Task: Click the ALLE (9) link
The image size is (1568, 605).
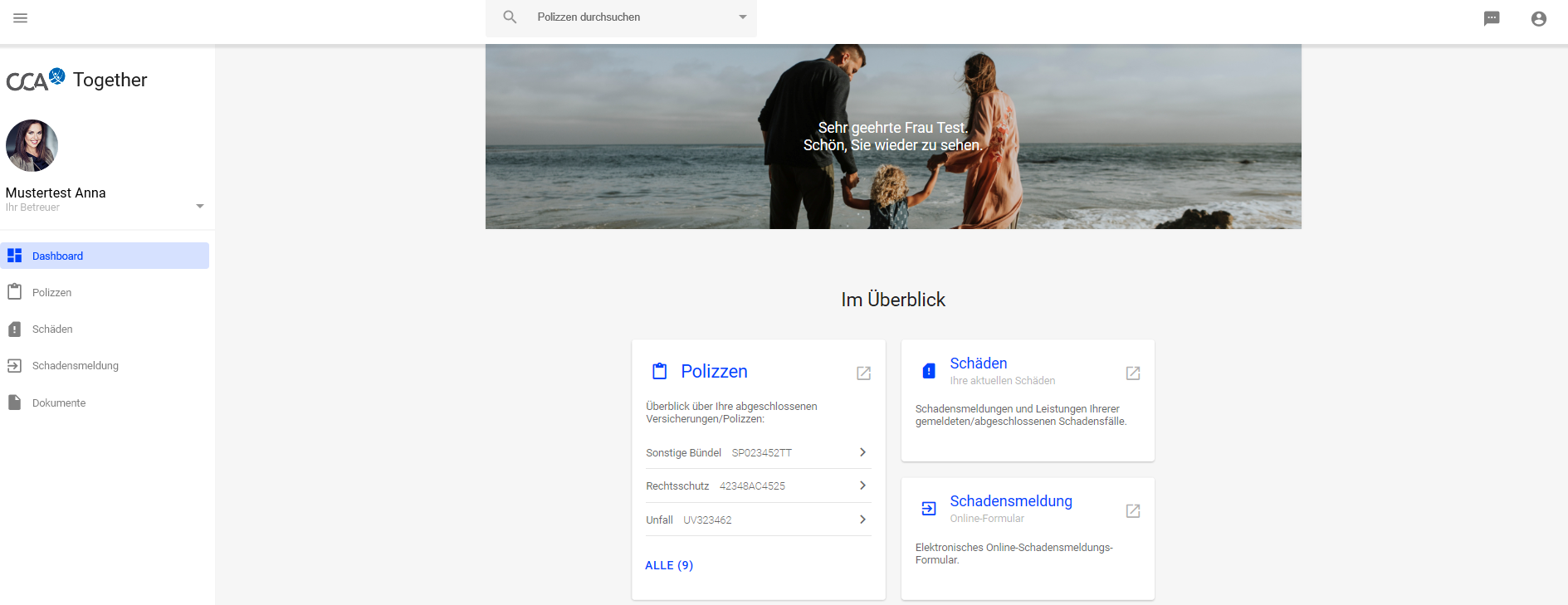Action: [x=669, y=565]
